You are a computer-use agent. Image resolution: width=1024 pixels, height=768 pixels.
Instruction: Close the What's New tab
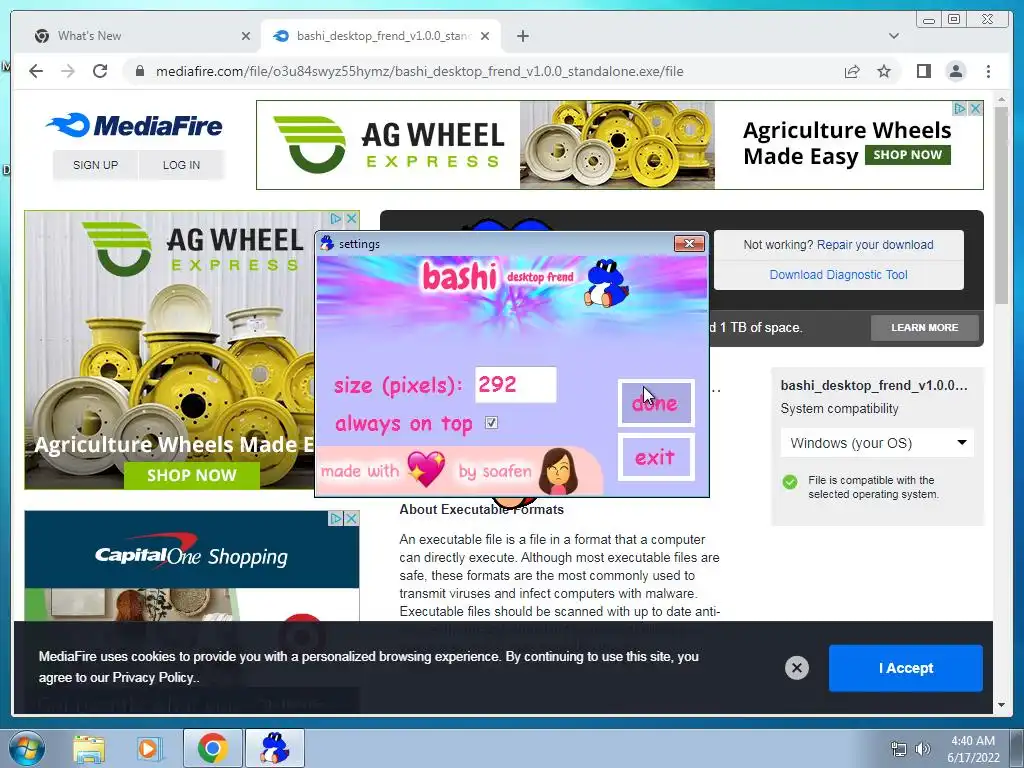(x=246, y=36)
